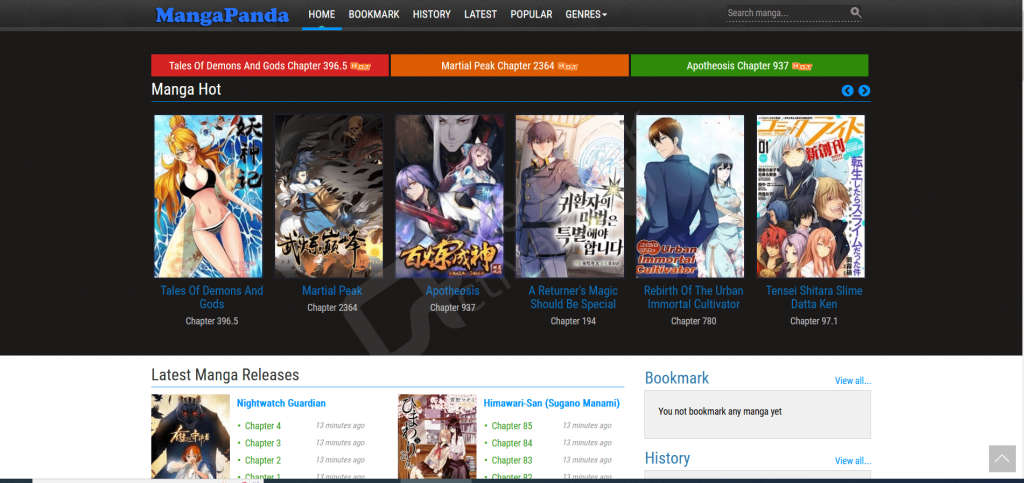The image size is (1024, 483).
Task: Go to next Manga Hot slide
Action: tap(864, 91)
